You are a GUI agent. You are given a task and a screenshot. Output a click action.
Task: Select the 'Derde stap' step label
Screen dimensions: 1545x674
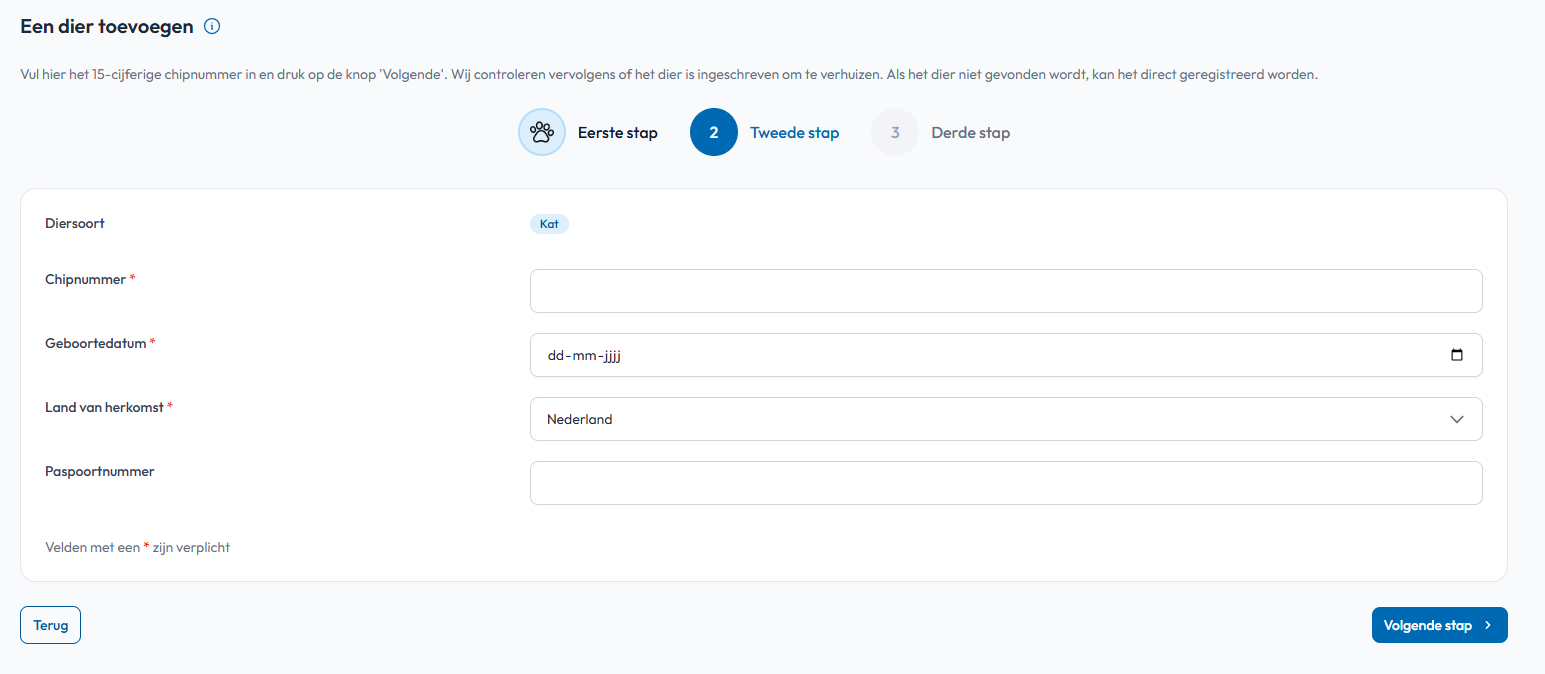coord(970,133)
